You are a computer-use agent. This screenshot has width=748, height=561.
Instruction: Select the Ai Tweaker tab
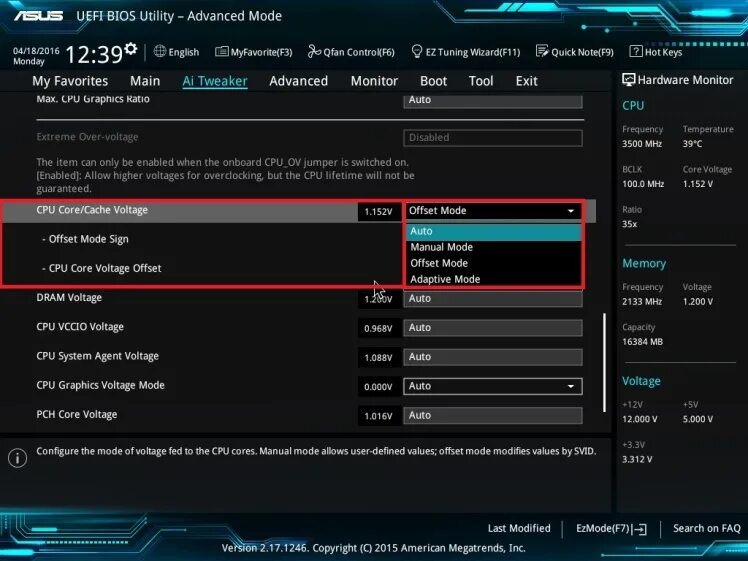pos(215,81)
